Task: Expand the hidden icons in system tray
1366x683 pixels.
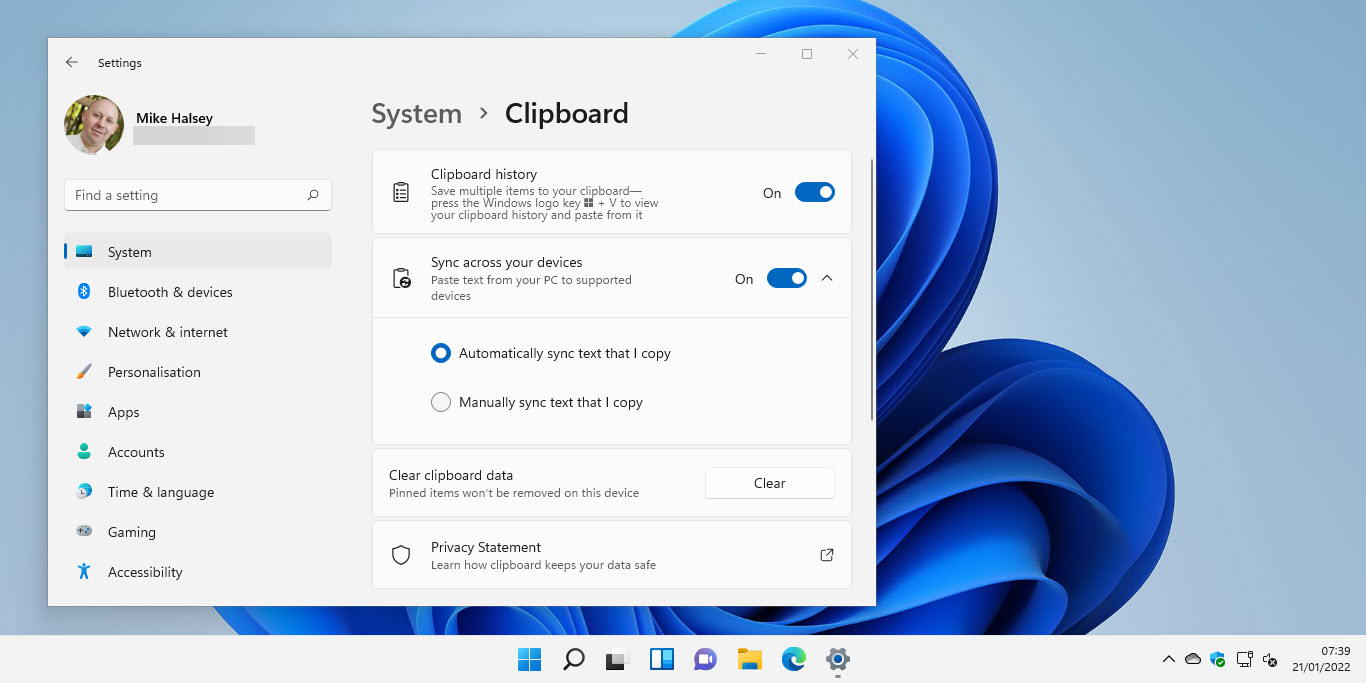Action: pos(1168,660)
